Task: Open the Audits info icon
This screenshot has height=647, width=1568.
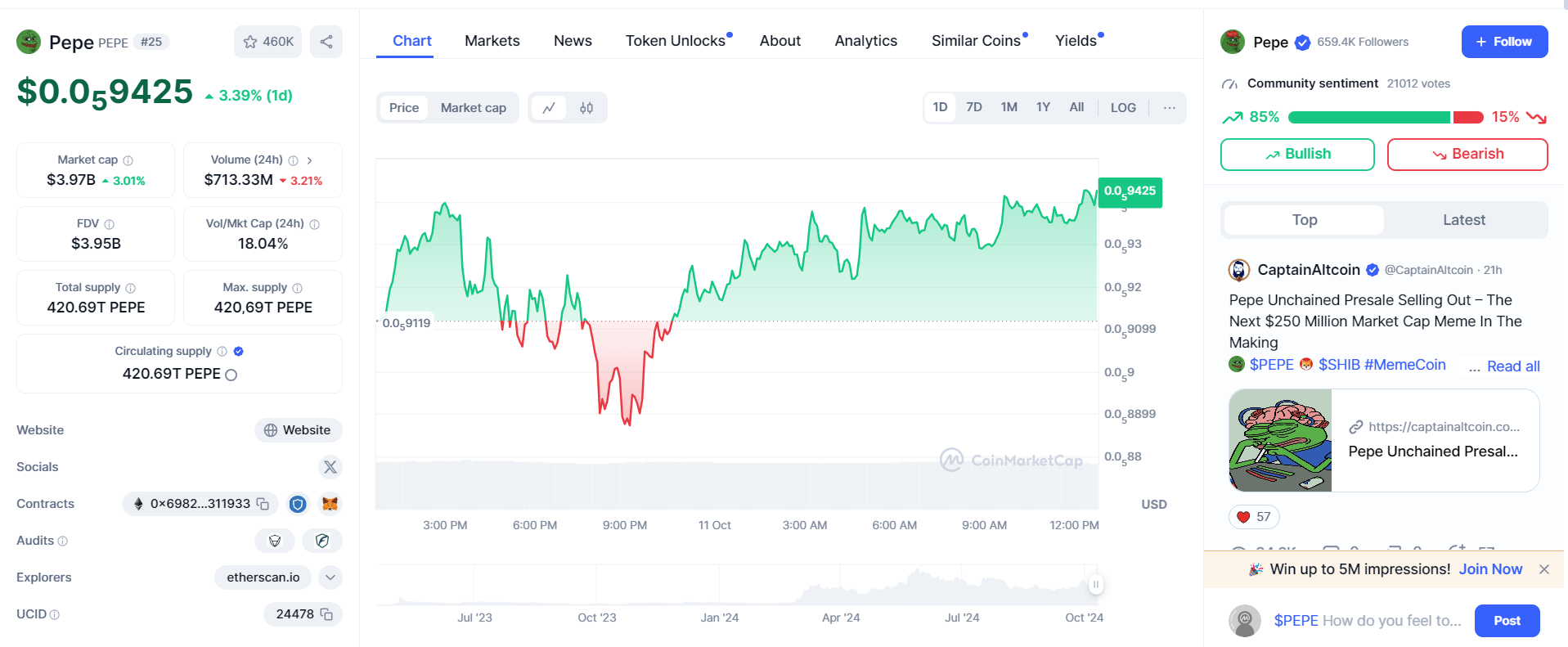Action: pyautogui.click(x=63, y=541)
